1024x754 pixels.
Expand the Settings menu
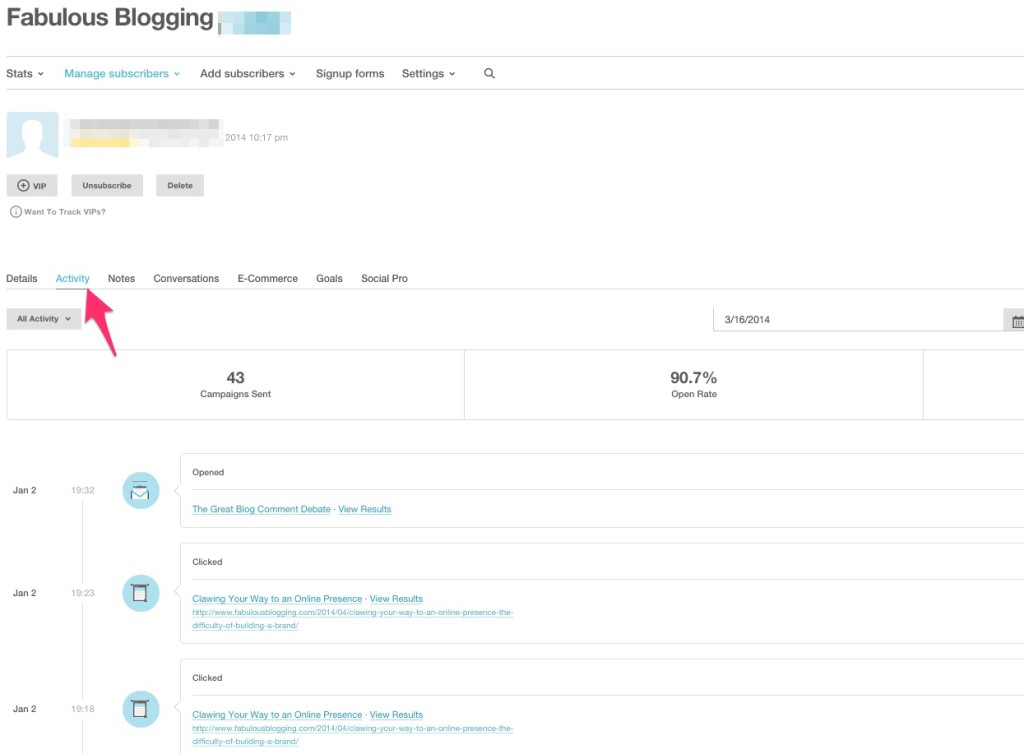point(428,73)
